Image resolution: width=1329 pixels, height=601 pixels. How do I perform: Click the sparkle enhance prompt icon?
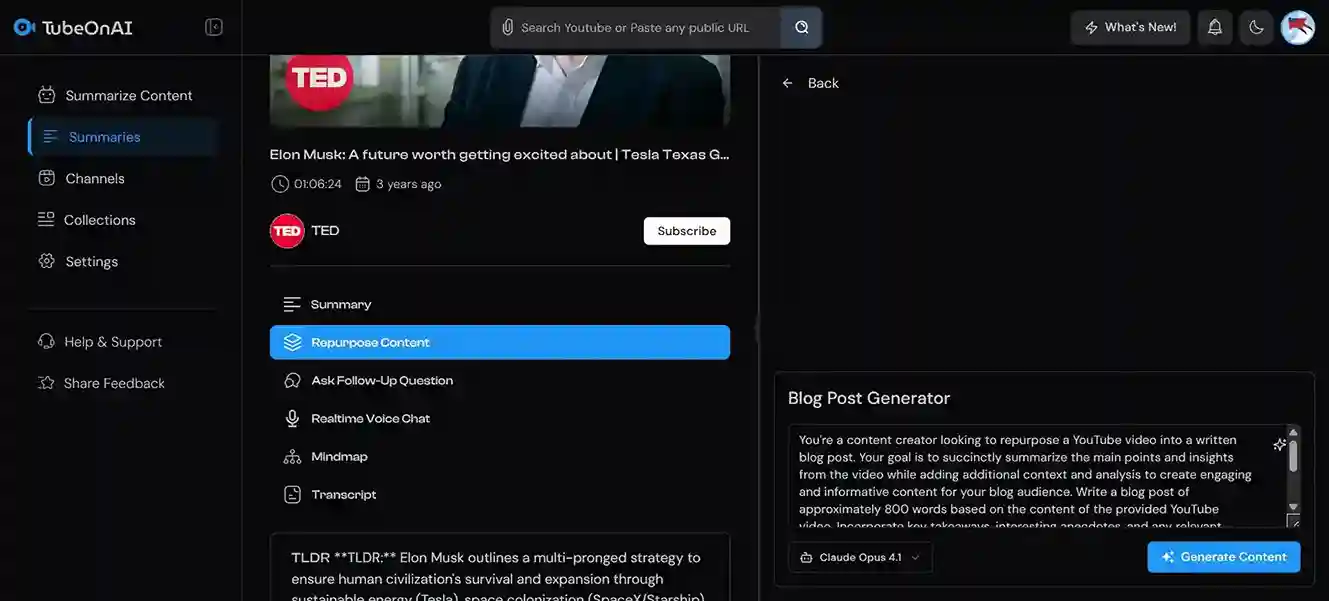point(1279,445)
